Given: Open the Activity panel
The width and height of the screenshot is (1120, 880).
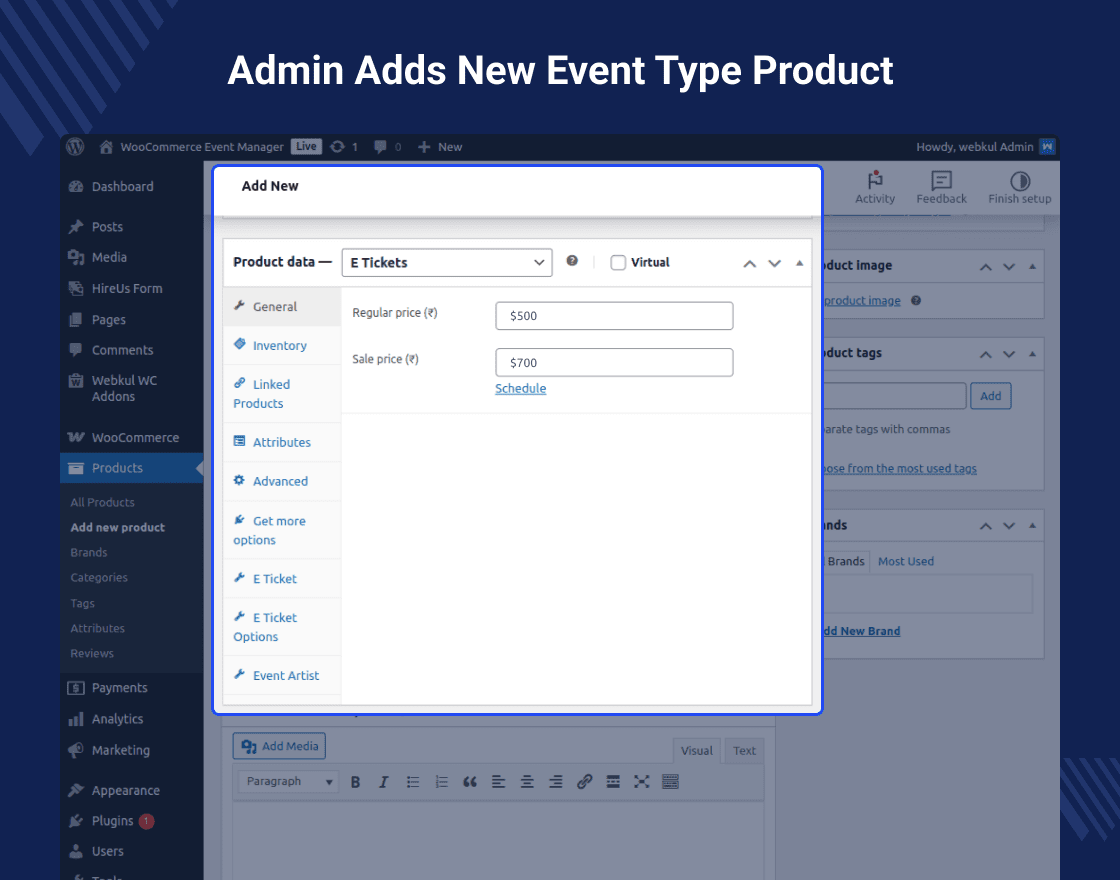Looking at the screenshot, I should (875, 186).
